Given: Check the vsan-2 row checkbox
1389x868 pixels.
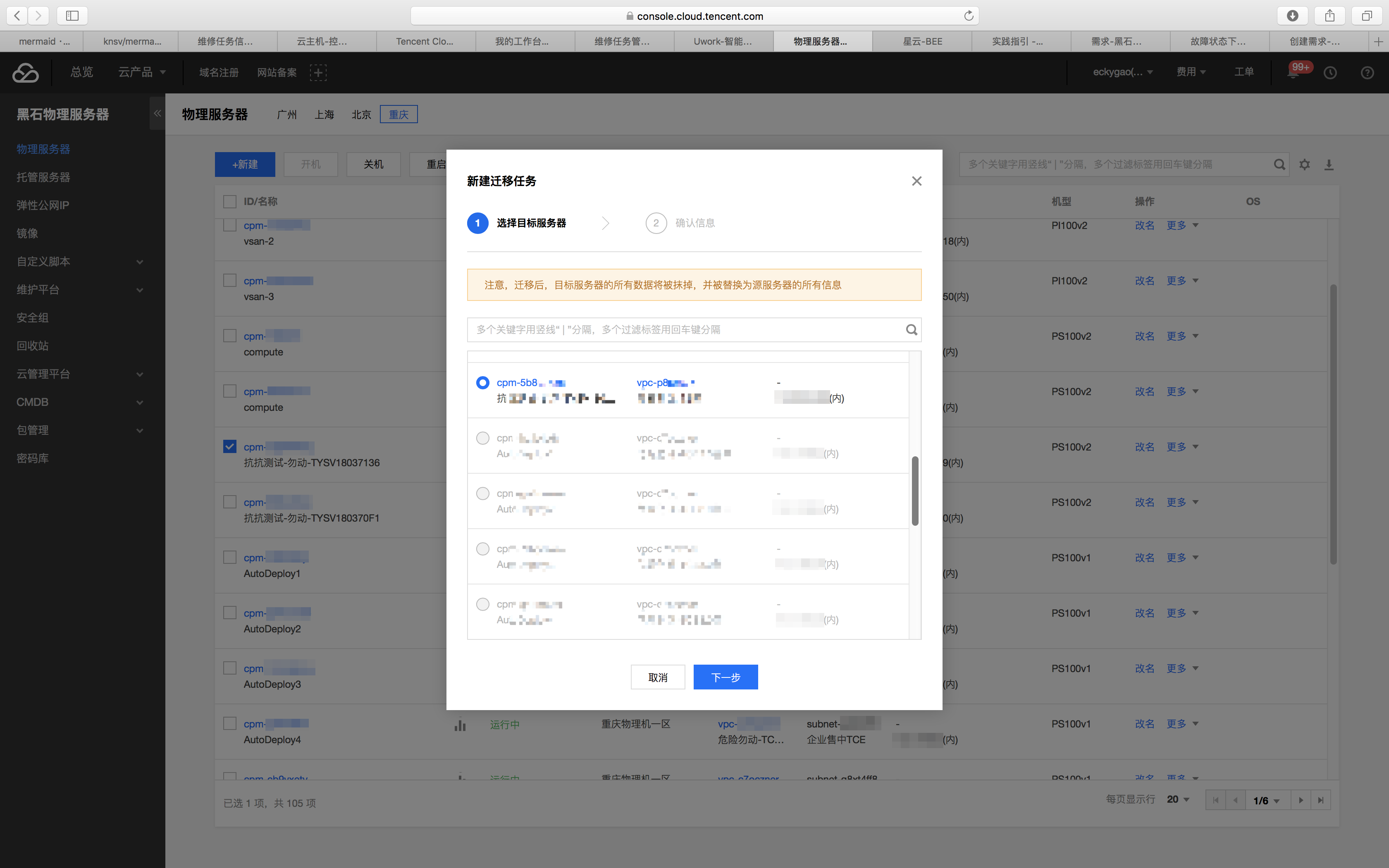Looking at the screenshot, I should 229,225.
